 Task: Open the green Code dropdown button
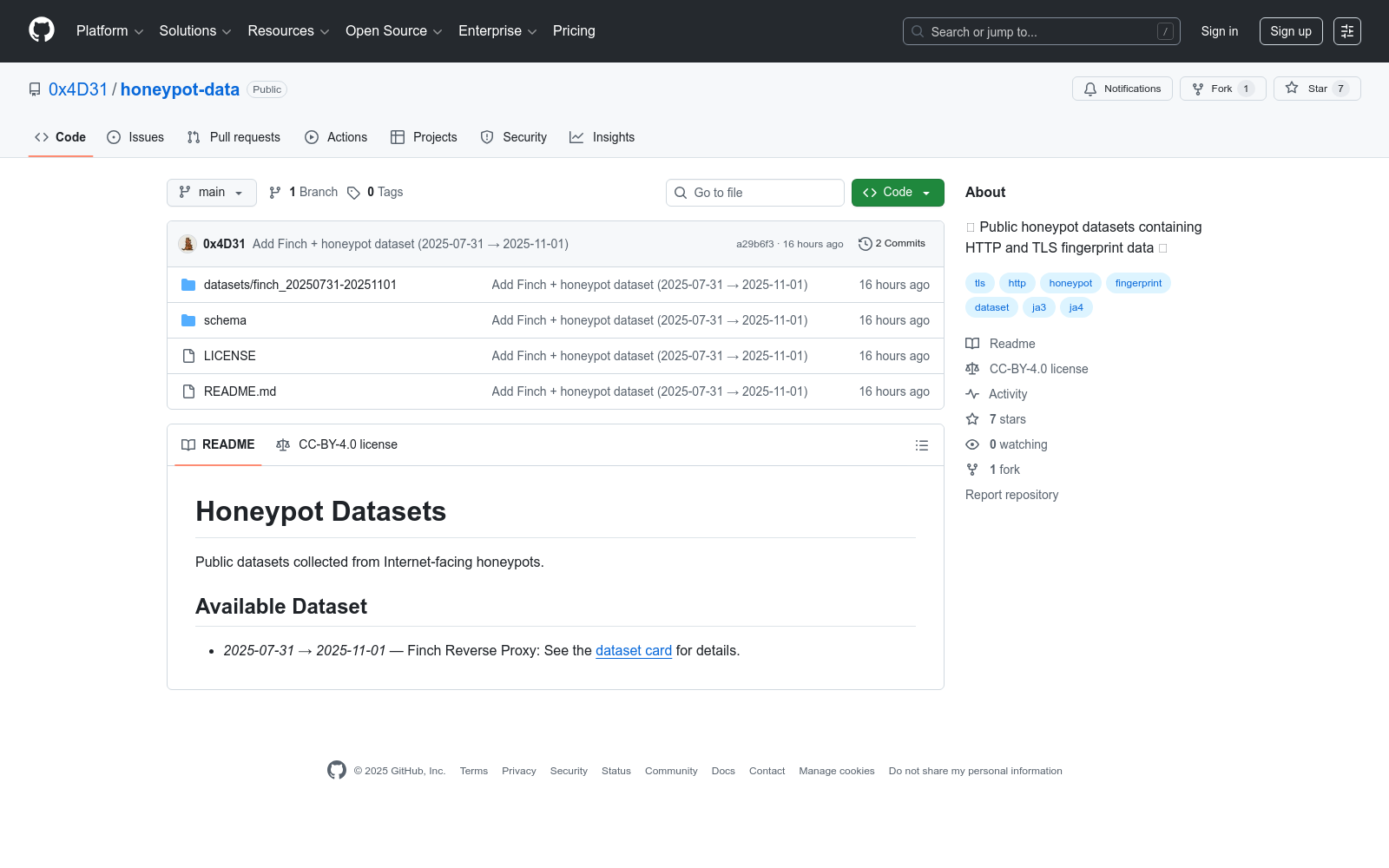tap(898, 193)
